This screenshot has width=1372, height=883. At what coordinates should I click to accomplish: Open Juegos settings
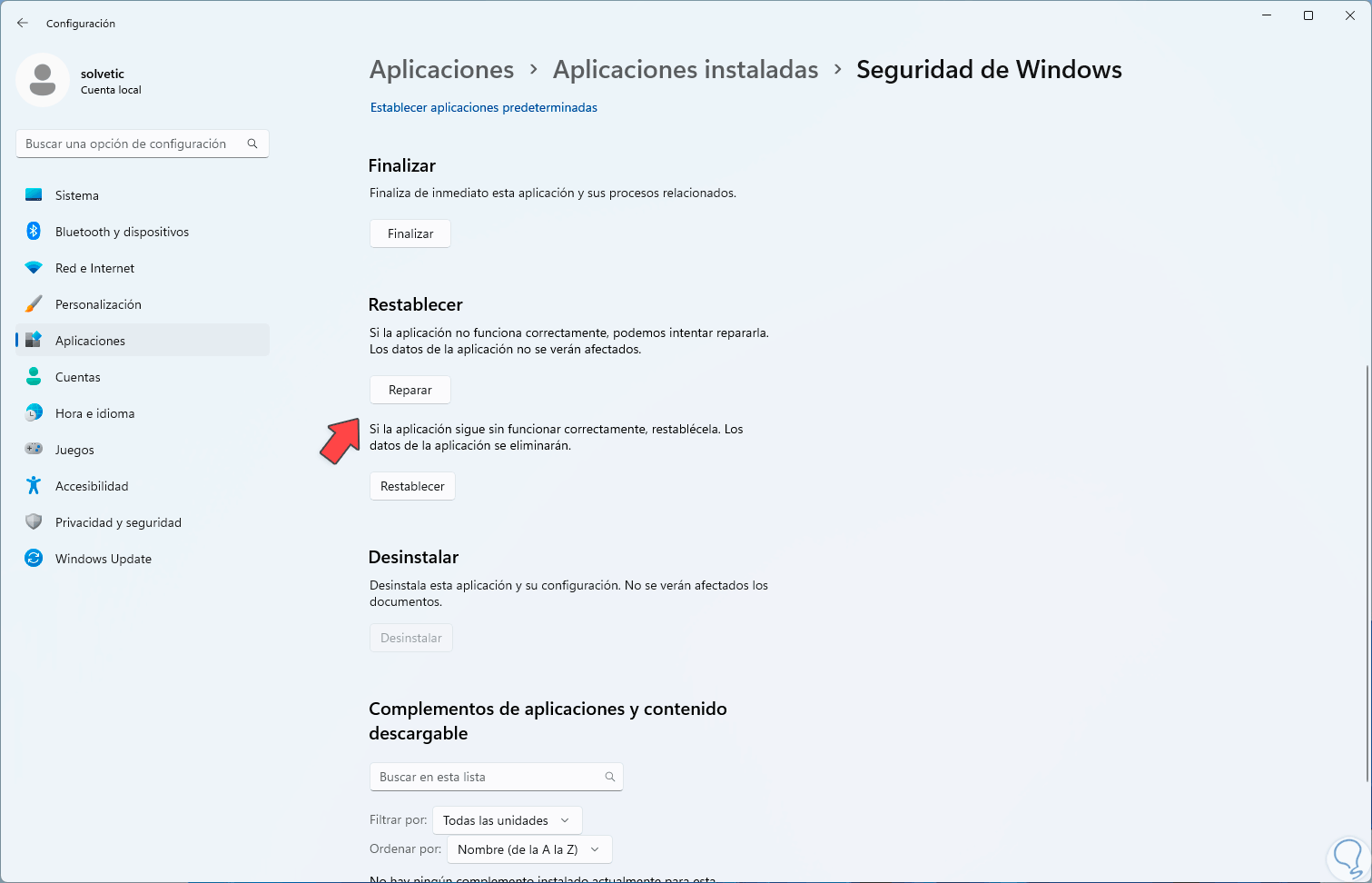click(x=143, y=450)
